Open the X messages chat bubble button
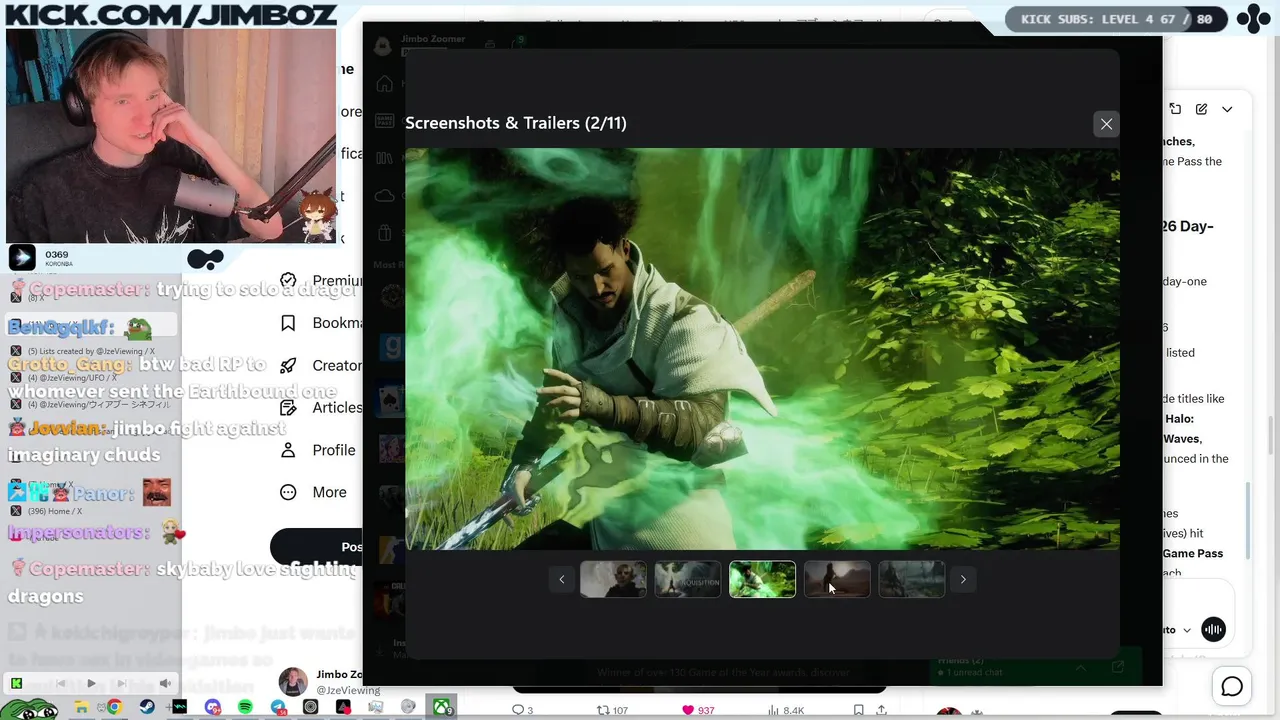The width and height of the screenshot is (1280, 720). 1232,686
